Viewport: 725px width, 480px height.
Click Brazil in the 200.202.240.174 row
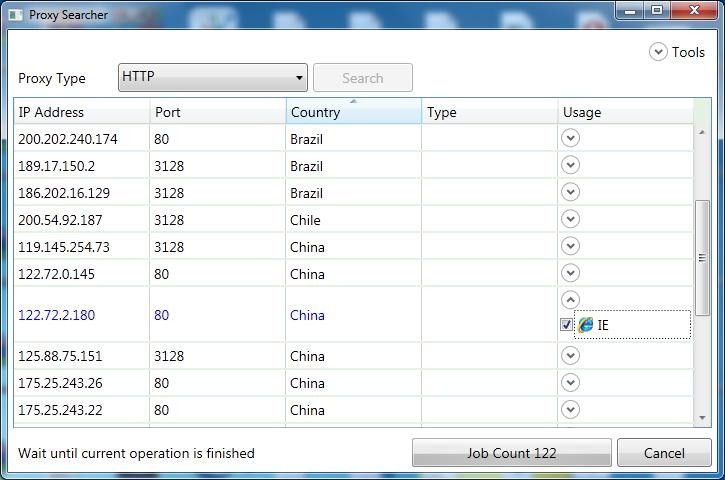(306, 139)
